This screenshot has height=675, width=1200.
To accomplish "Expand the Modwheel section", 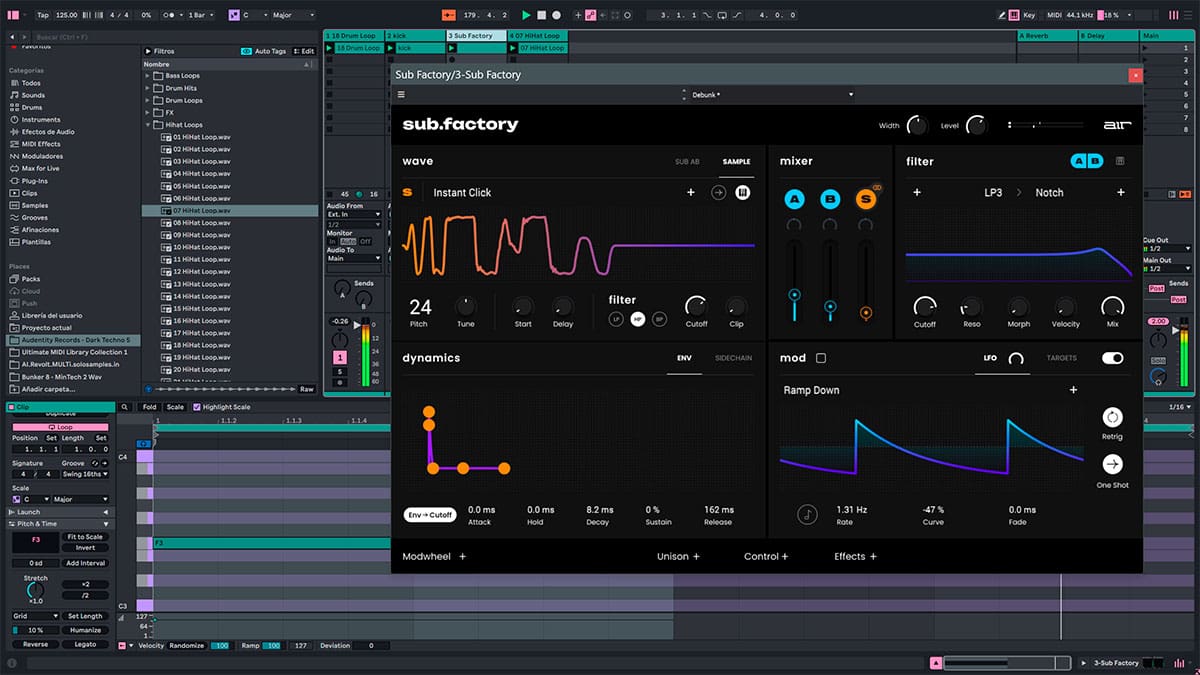I will click(434, 556).
